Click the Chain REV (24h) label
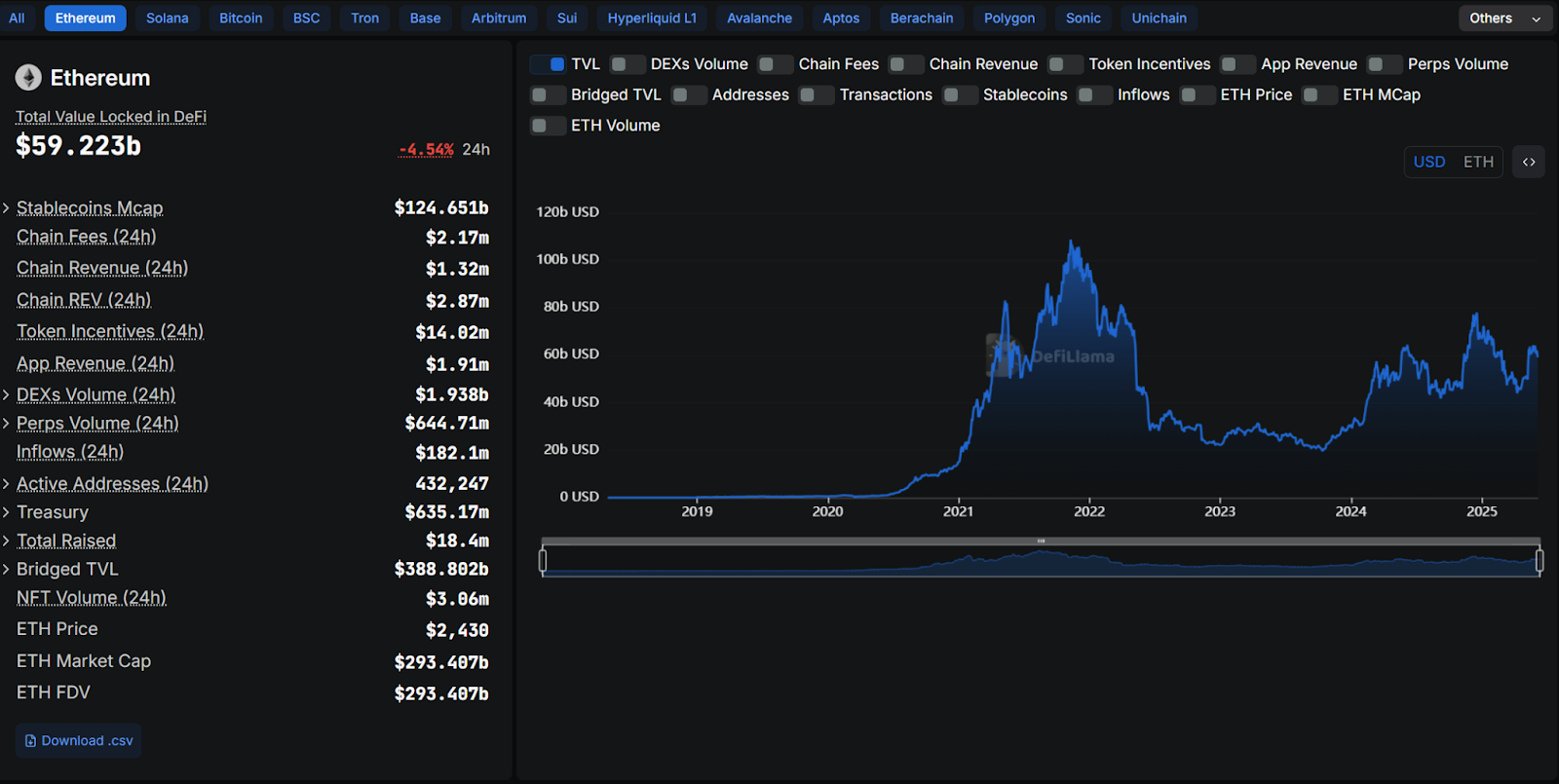The height and width of the screenshot is (784, 1559). [84, 300]
